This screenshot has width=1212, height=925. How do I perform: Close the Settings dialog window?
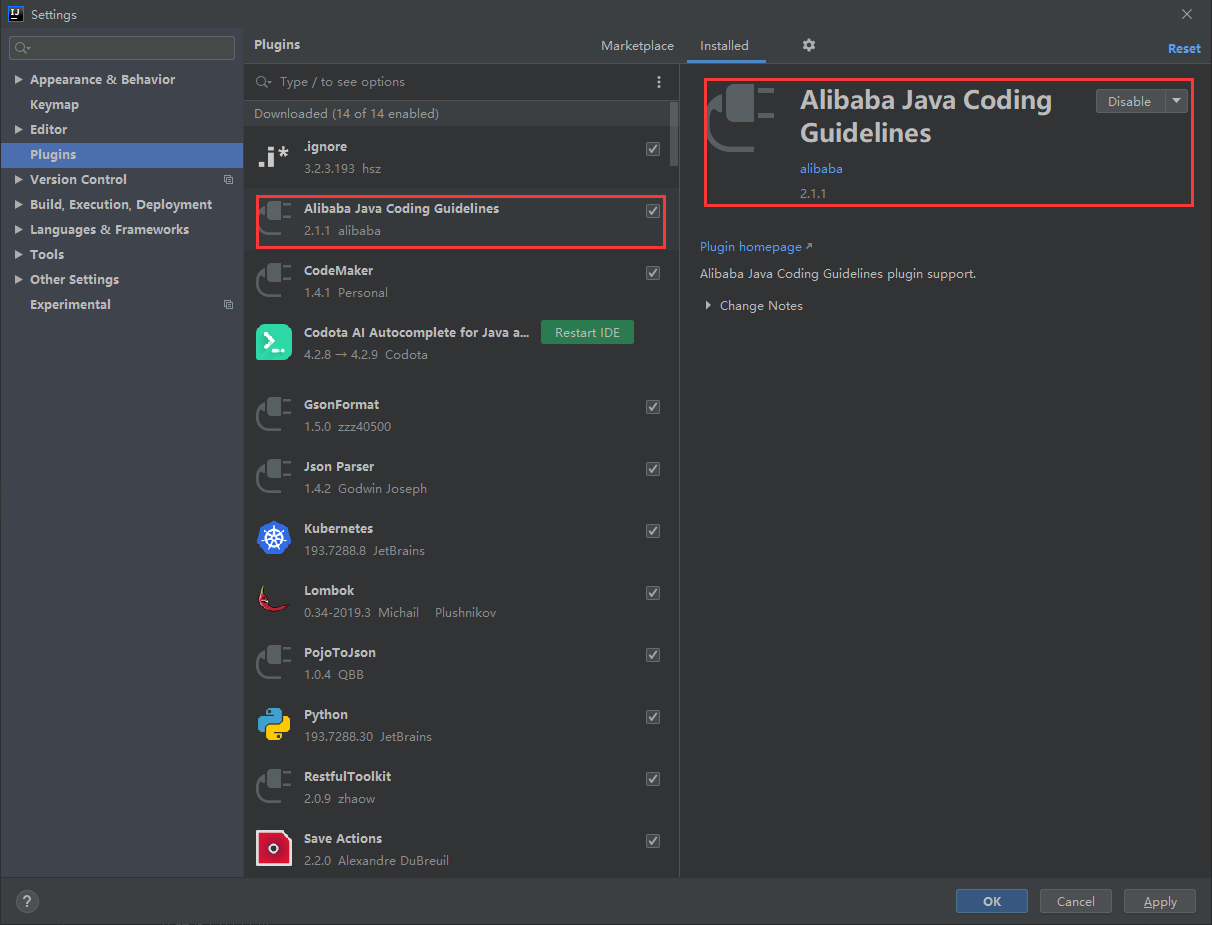[x=1187, y=14]
